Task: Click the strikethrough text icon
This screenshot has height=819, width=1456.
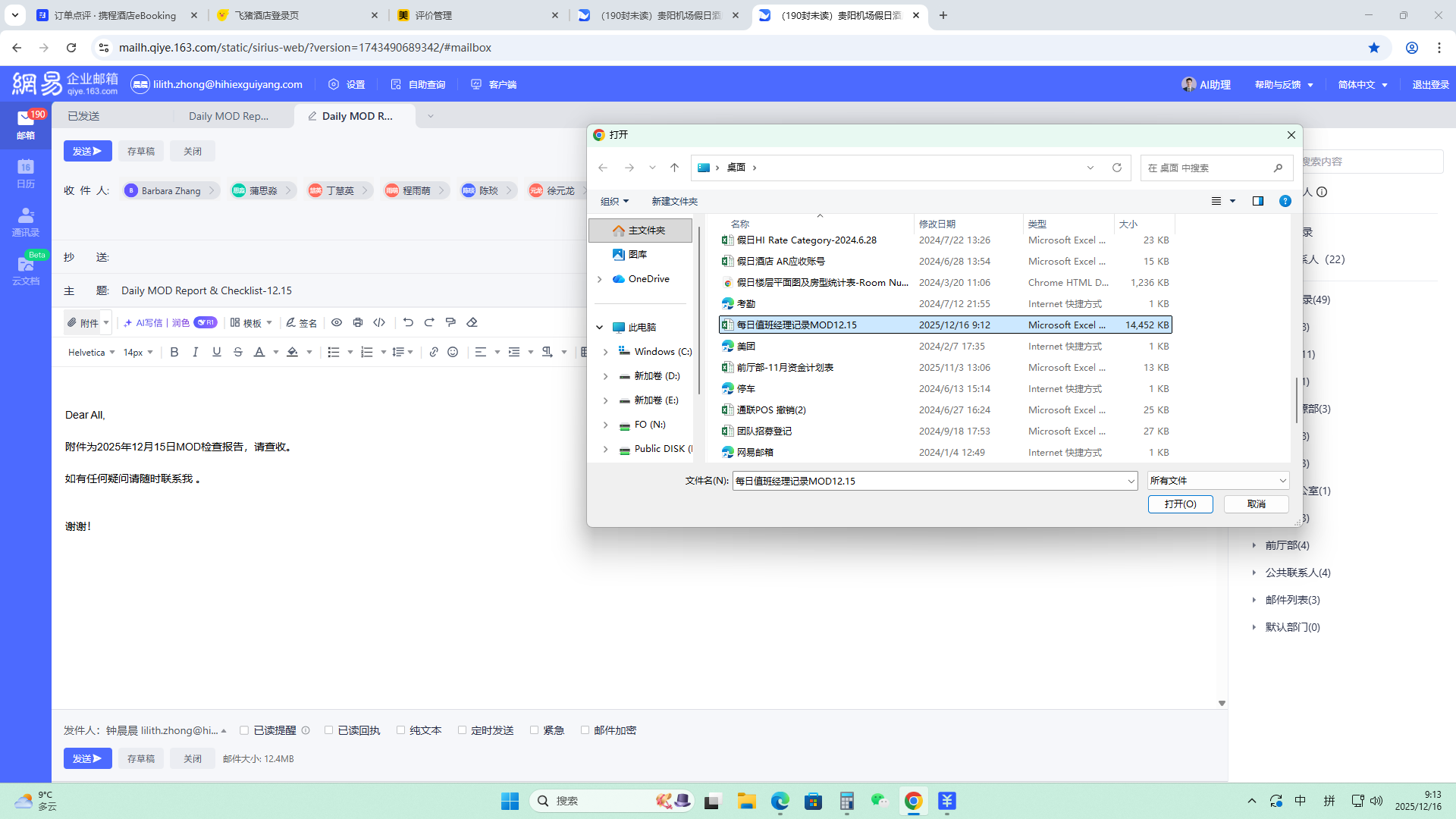Action: (x=238, y=352)
